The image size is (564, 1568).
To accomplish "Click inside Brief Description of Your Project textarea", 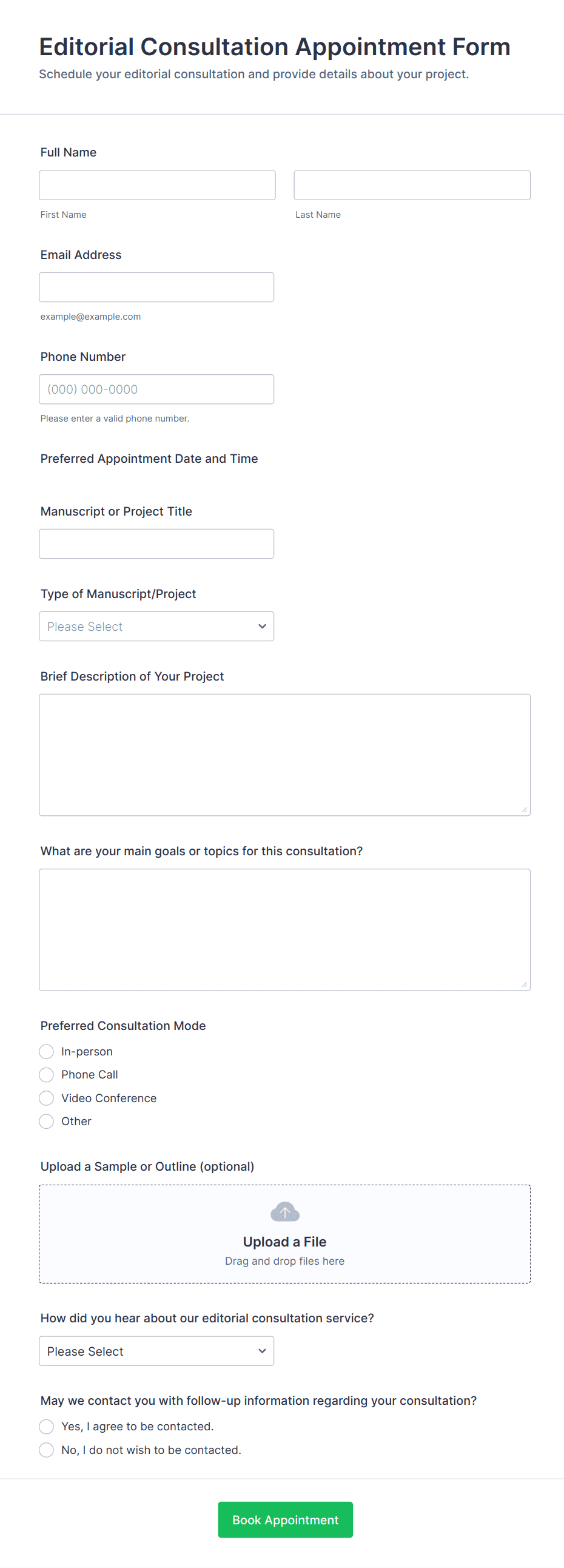I will [284, 754].
